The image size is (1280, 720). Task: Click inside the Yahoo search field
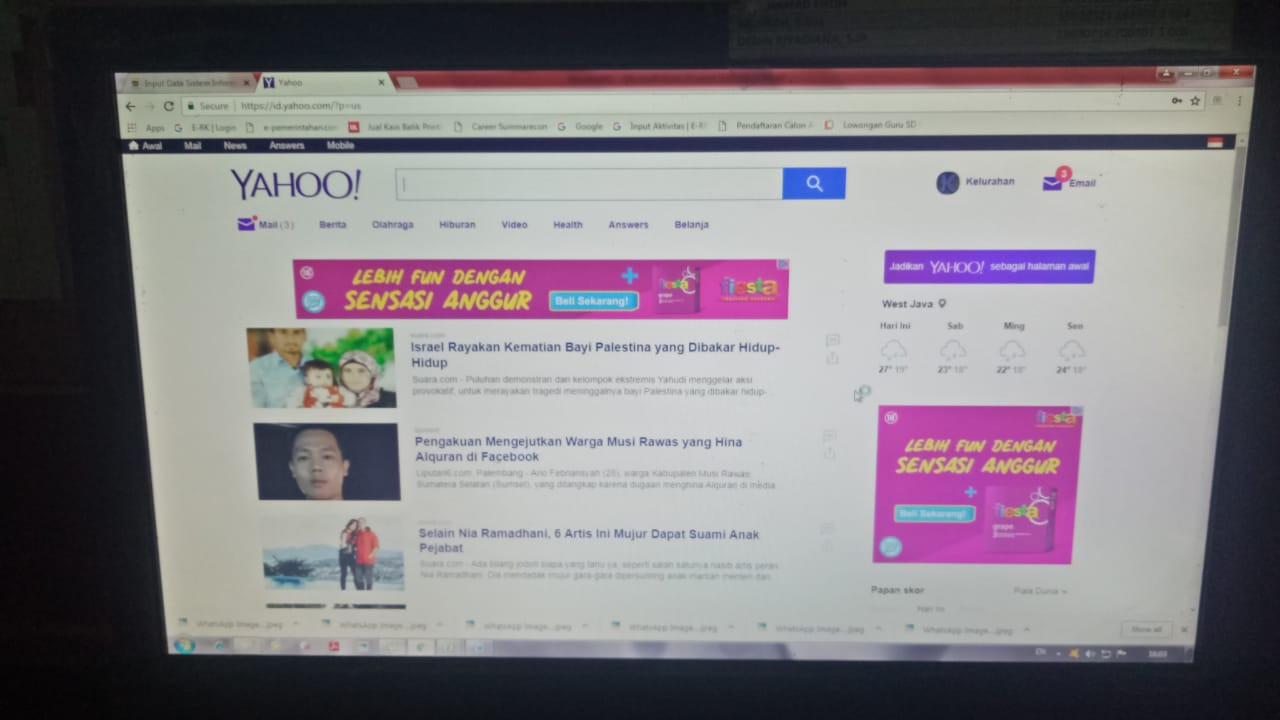590,184
